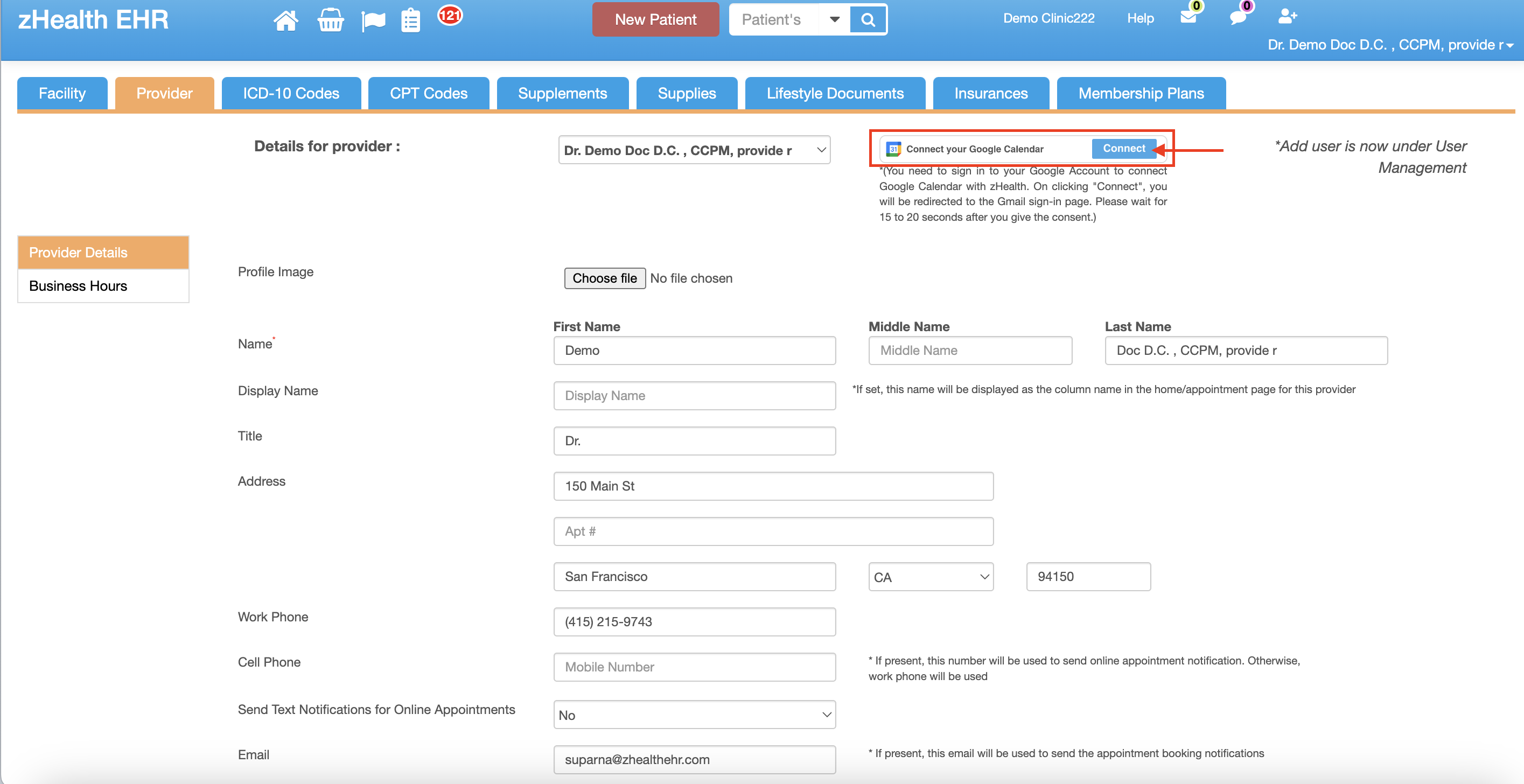Click the Work Phone field
The width and height of the screenshot is (1524, 784).
[x=695, y=622]
